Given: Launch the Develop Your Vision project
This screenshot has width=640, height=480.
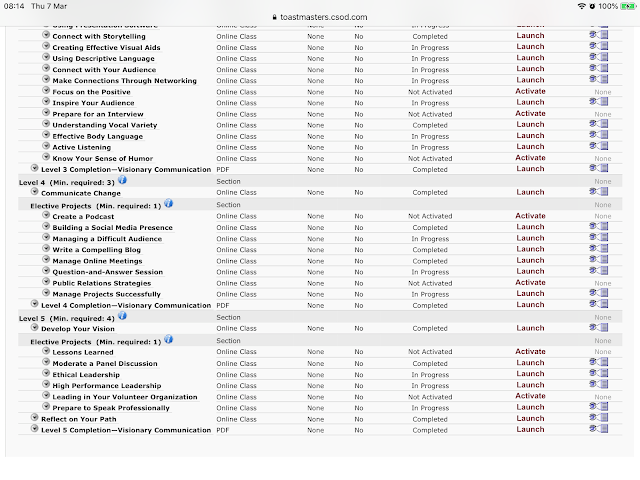Looking at the screenshot, I should [530, 328].
